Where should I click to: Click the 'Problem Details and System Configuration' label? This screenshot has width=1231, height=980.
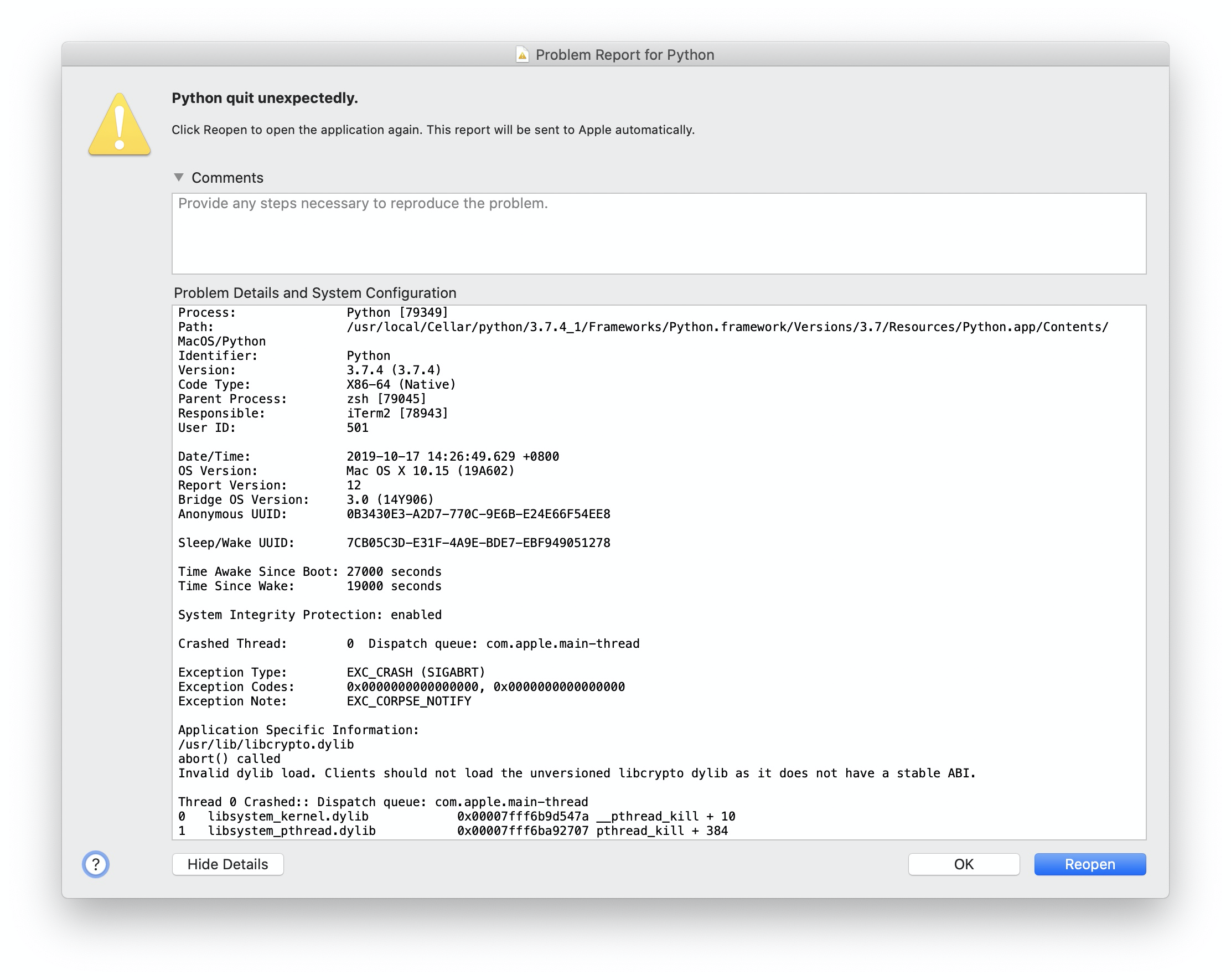pos(315,293)
